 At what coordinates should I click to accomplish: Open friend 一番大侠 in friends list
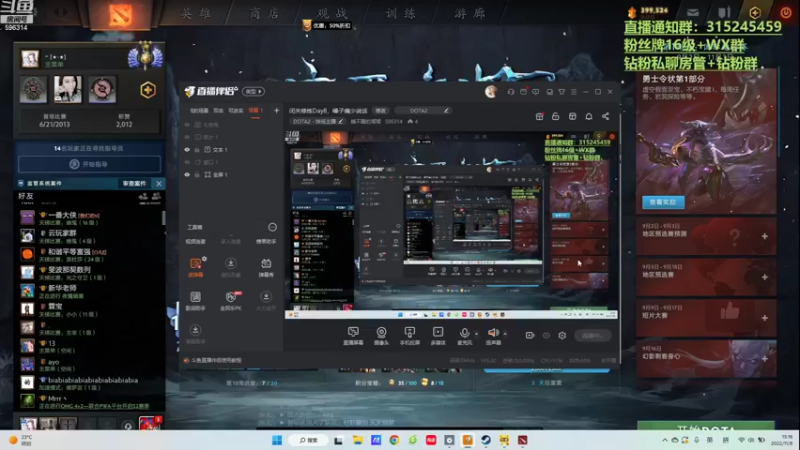pyautogui.click(x=90, y=218)
